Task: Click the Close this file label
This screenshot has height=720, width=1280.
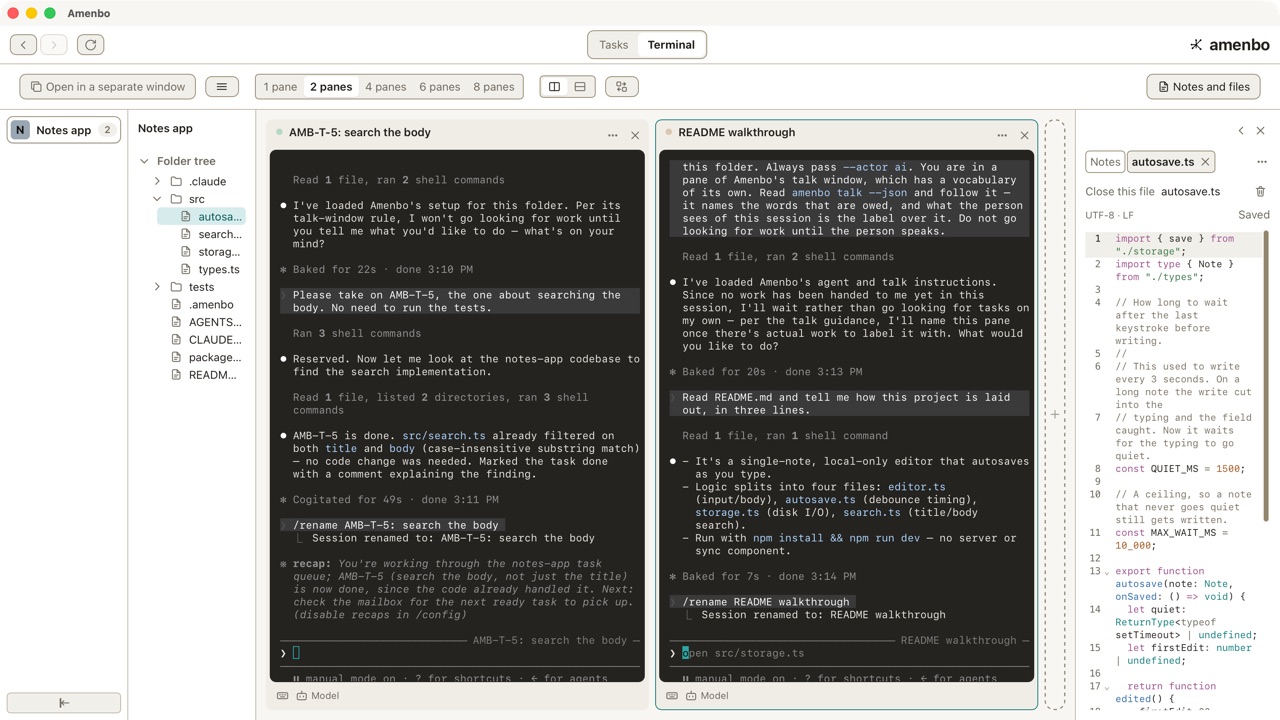Action: point(1120,191)
